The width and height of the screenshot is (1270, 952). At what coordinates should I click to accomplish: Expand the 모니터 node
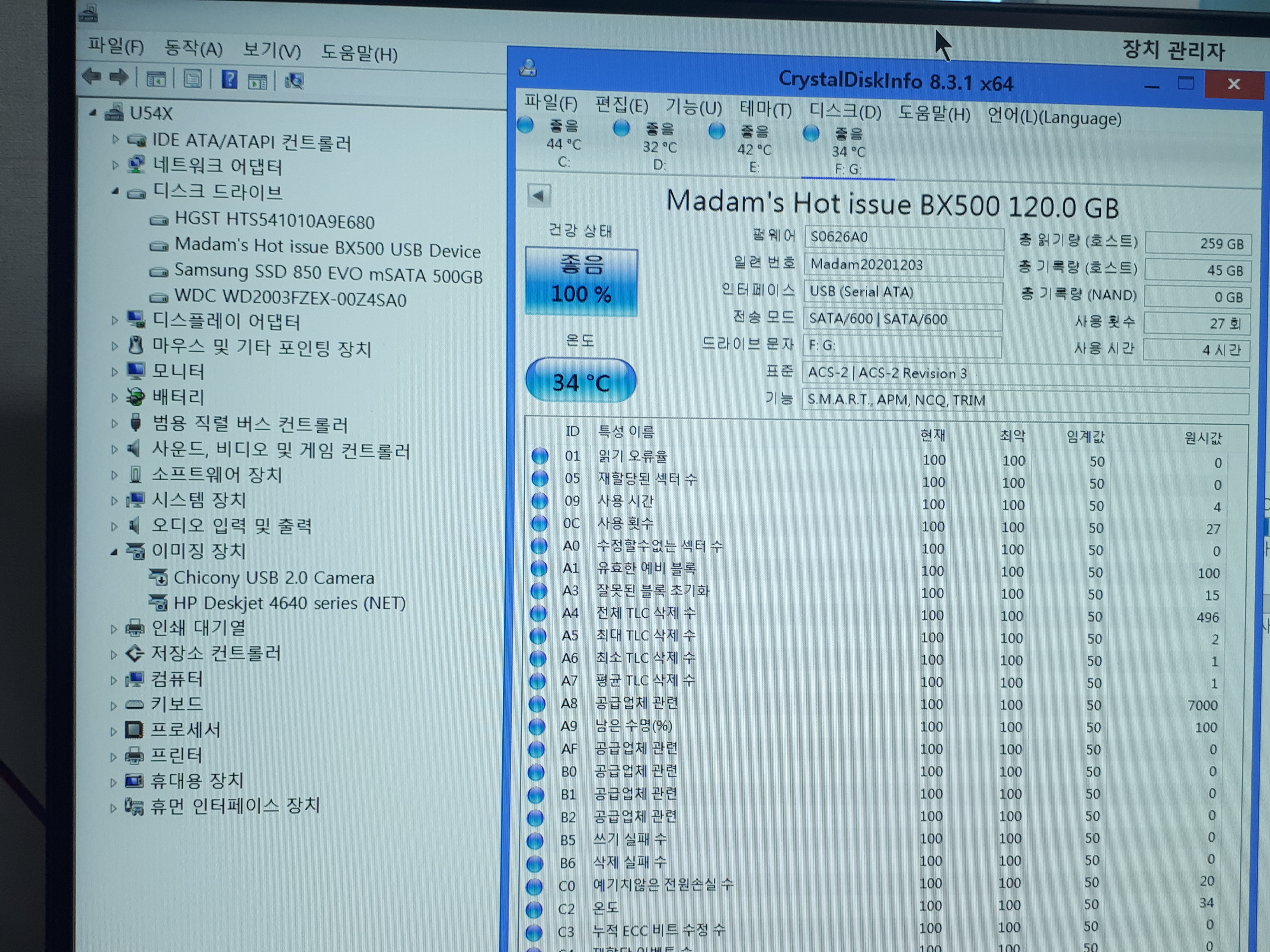(x=115, y=371)
